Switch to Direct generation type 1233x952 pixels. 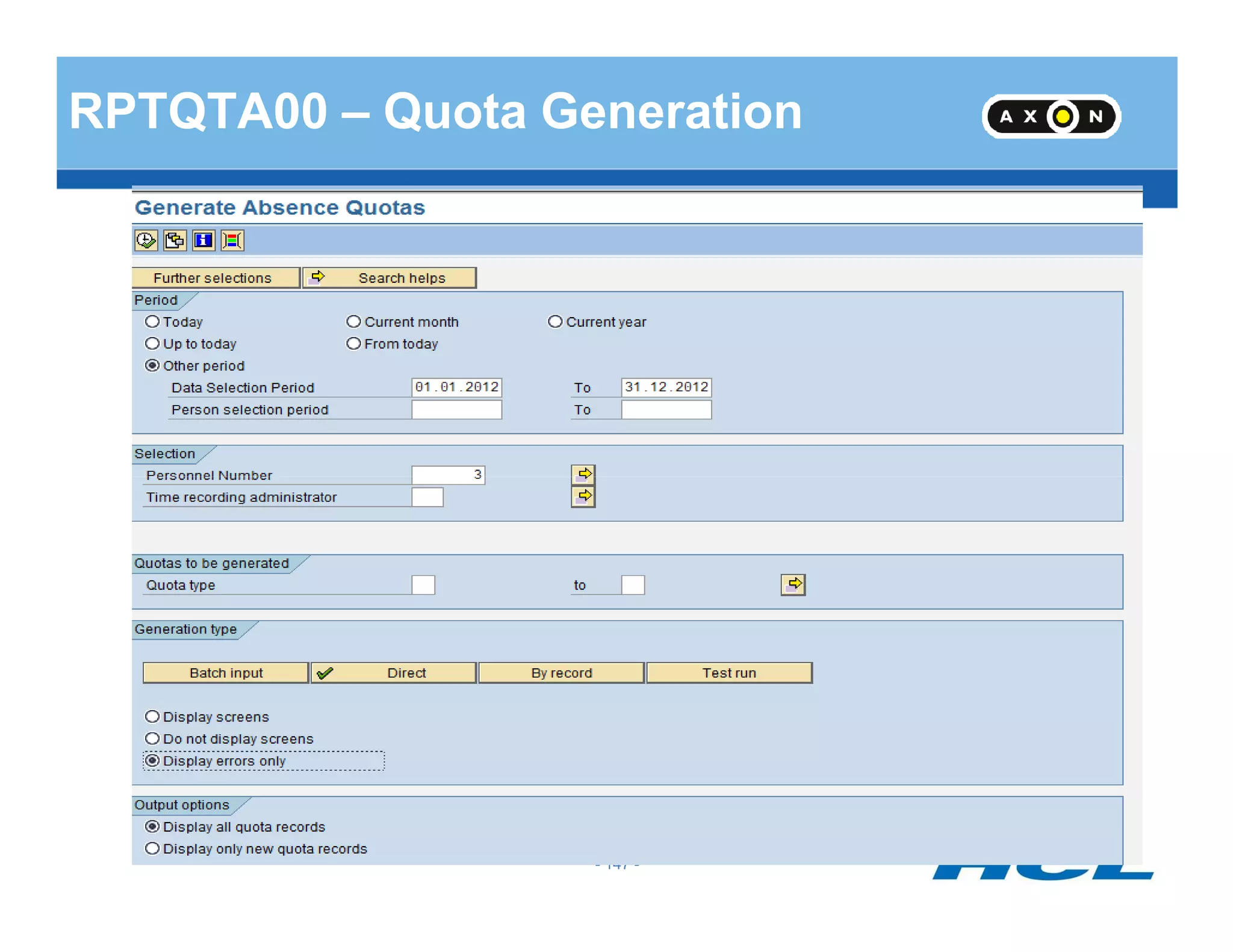[394, 673]
